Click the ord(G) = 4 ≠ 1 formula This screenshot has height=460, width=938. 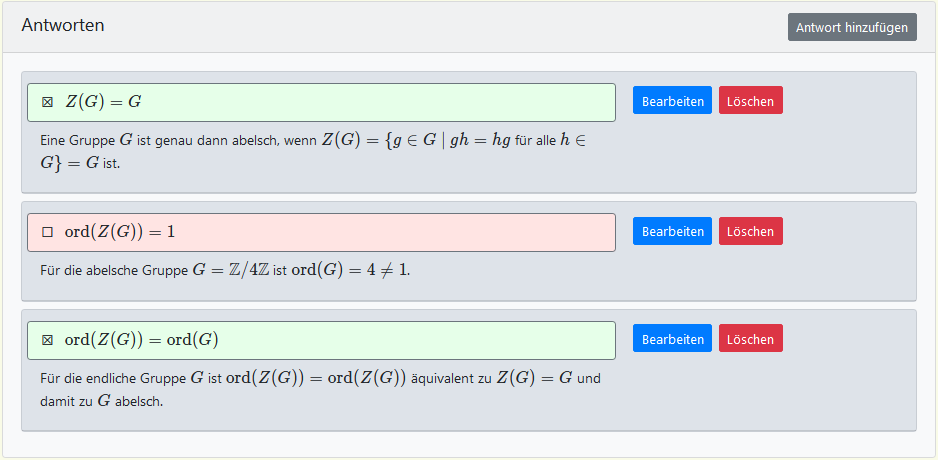click(350, 271)
